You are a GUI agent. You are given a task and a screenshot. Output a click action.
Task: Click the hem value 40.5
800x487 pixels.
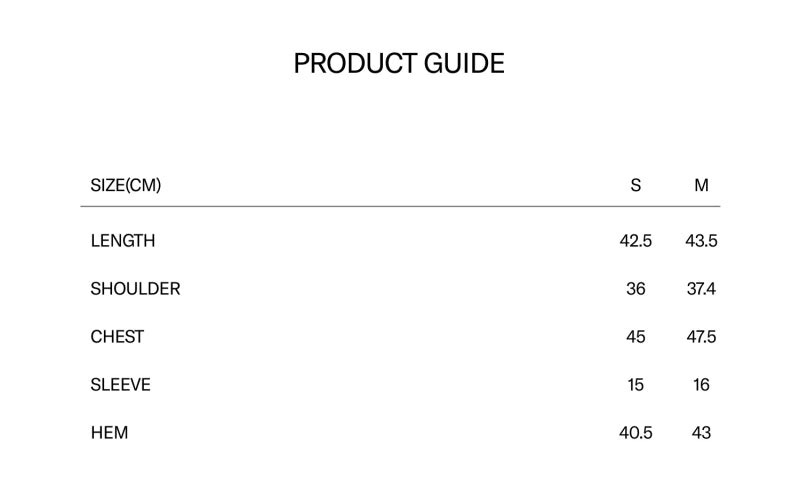tap(636, 432)
